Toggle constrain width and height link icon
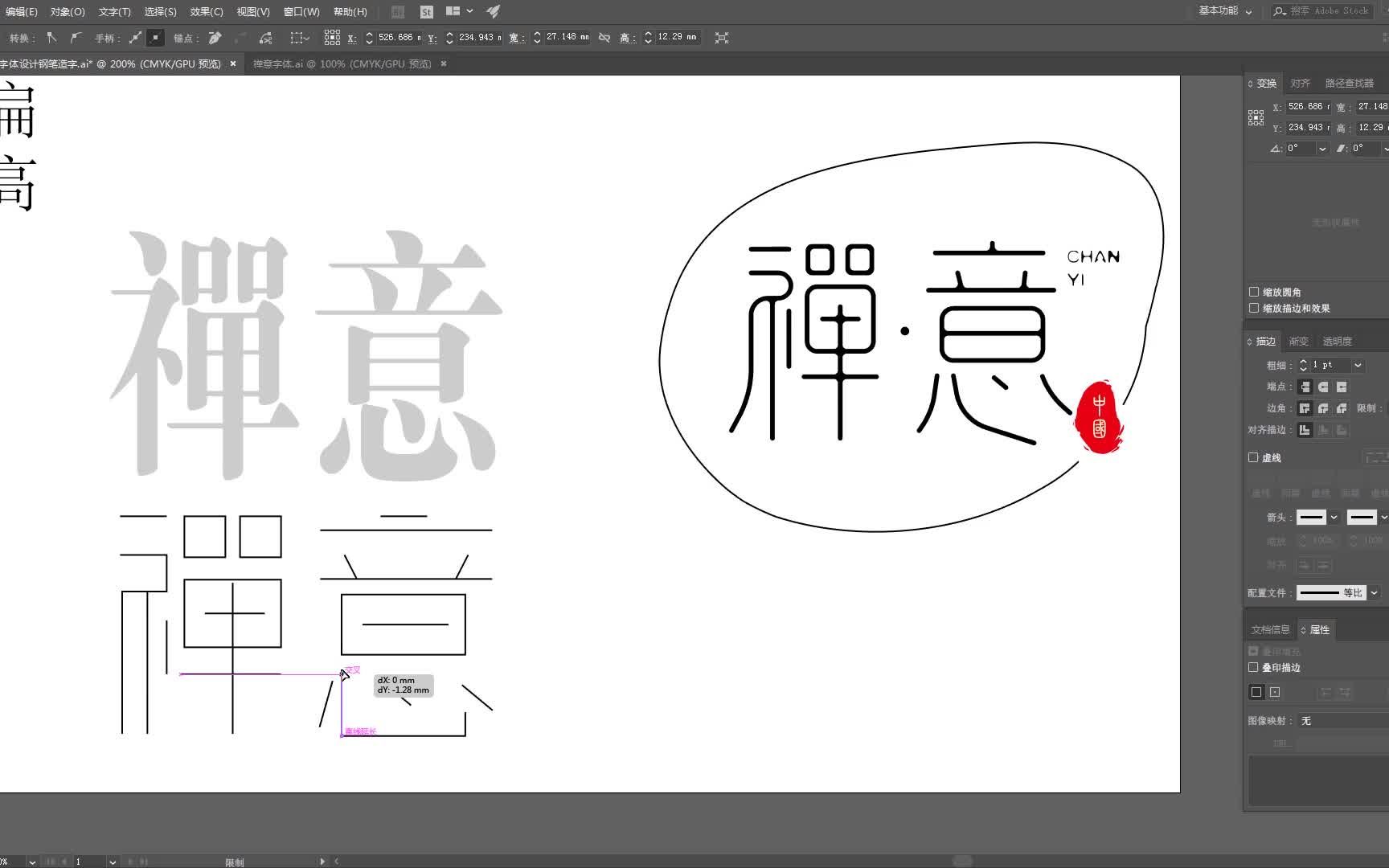The width and height of the screenshot is (1389, 868). click(x=604, y=38)
